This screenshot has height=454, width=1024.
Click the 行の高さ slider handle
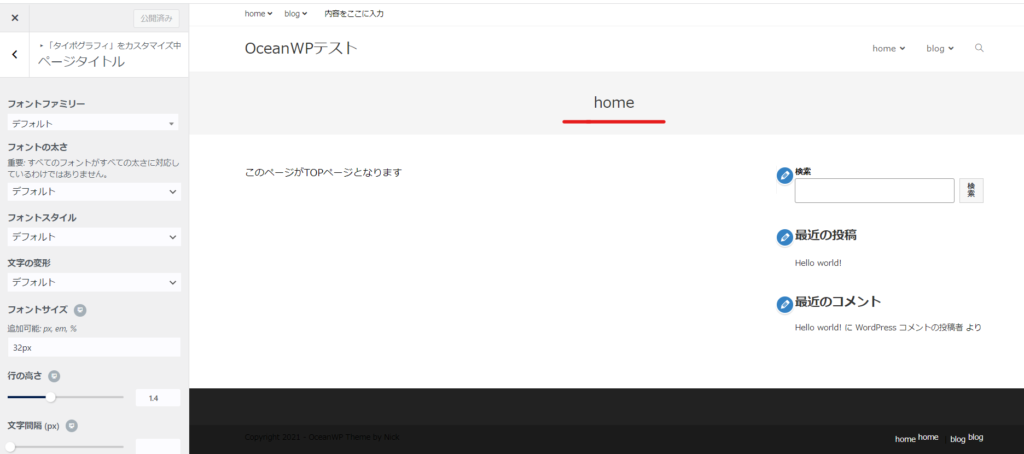tap(50, 397)
